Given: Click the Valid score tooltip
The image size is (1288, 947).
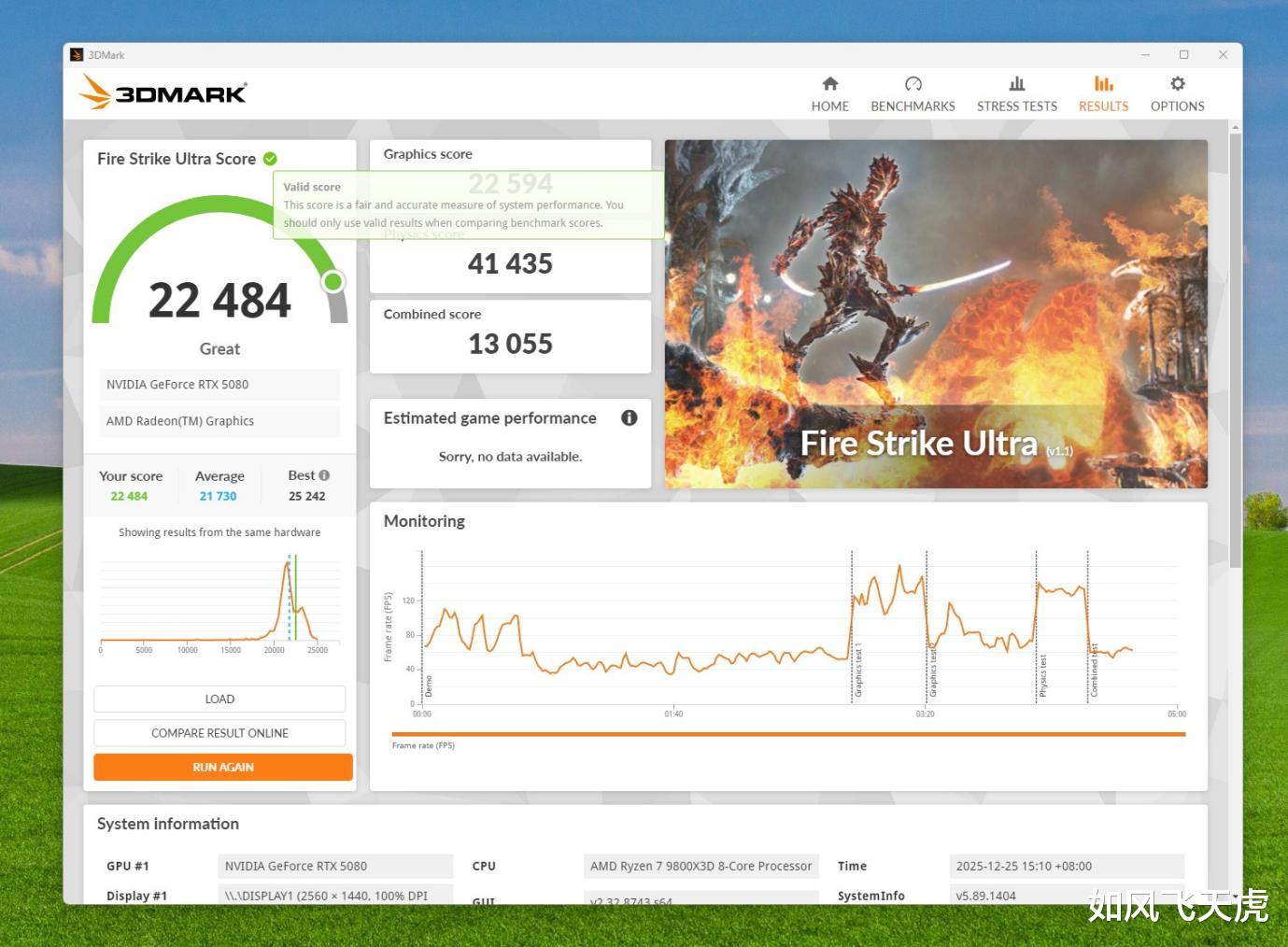Looking at the screenshot, I should pyautogui.click(x=469, y=205).
